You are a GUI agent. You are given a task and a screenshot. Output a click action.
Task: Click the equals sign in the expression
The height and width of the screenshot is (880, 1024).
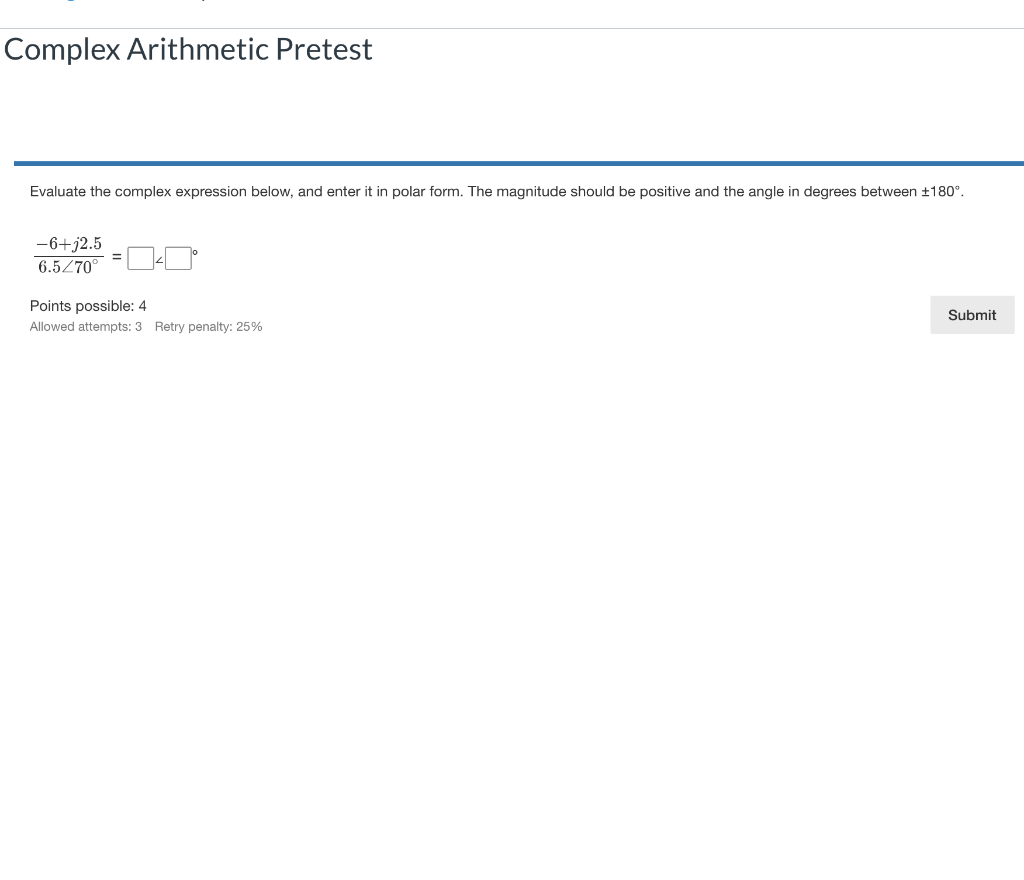pos(117,256)
